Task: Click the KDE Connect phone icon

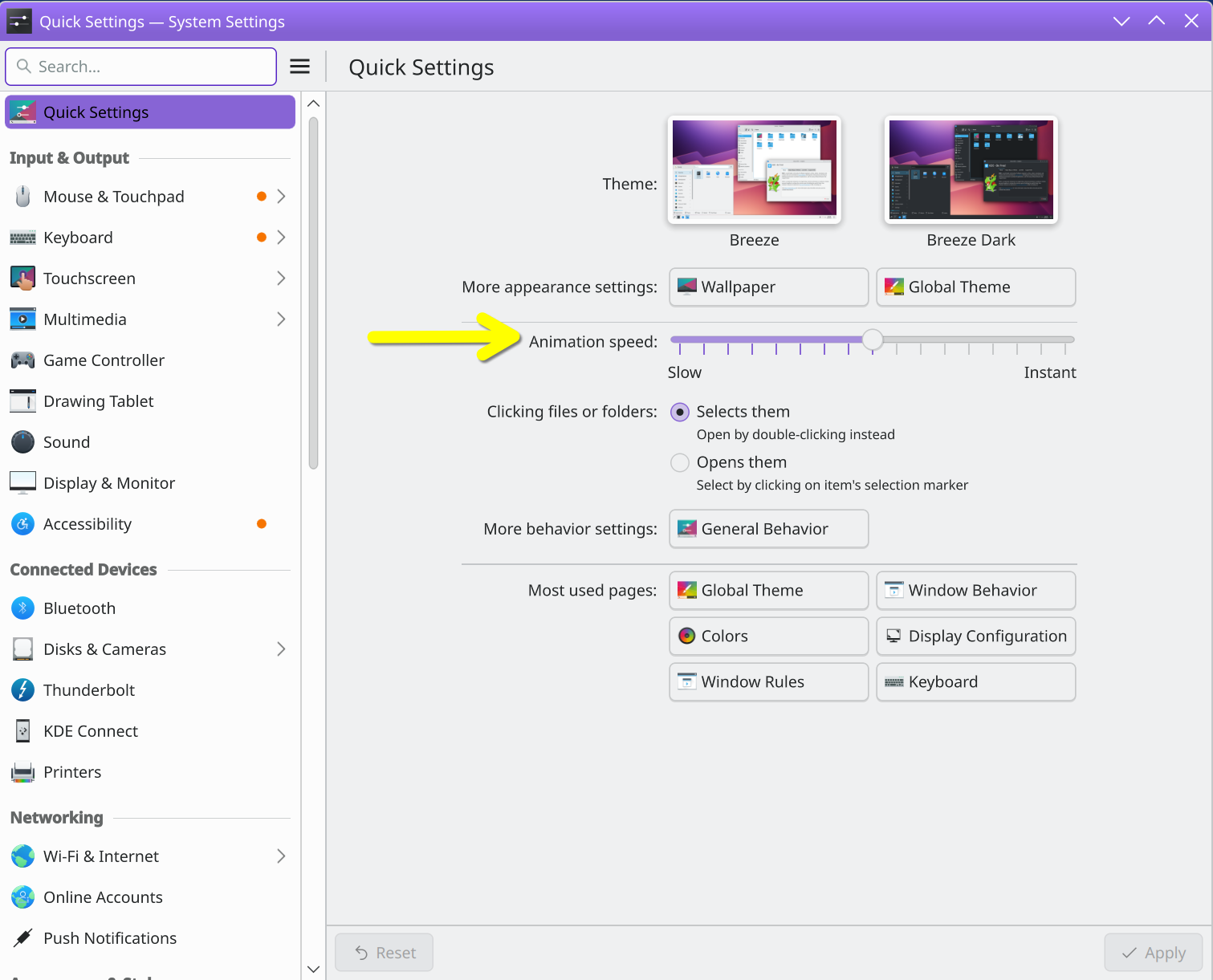Action: (22, 731)
